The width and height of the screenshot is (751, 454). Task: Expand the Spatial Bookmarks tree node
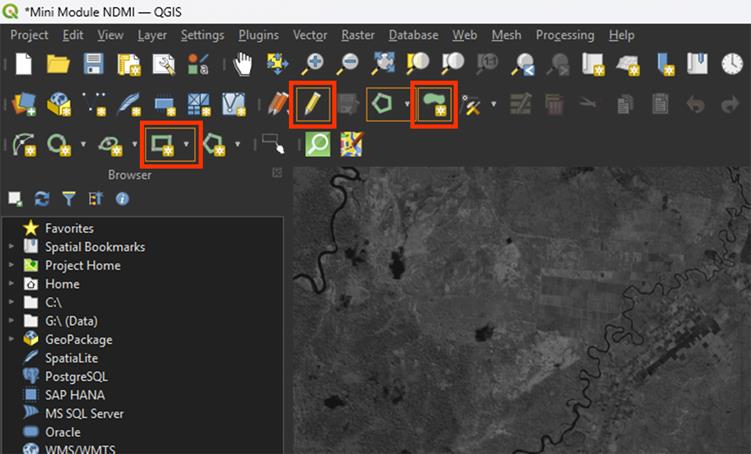pos(11,247)
